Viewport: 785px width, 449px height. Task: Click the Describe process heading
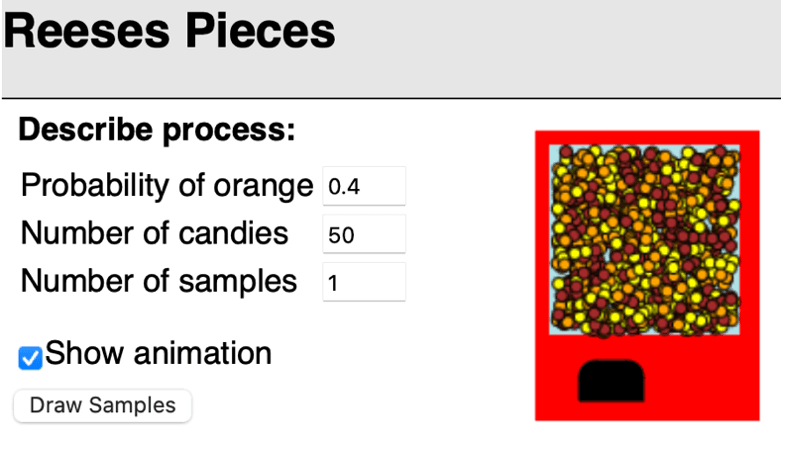point(158,130)
